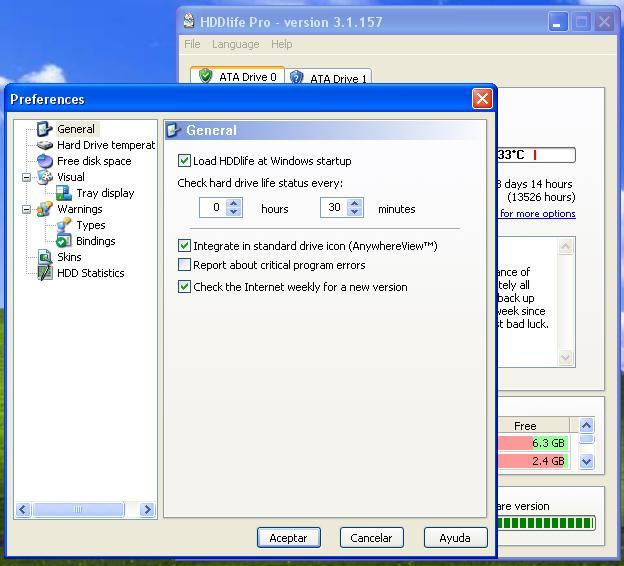
Task: Click the blue shield icon on ATA Drive 1 tab
Action: point(296,77)
